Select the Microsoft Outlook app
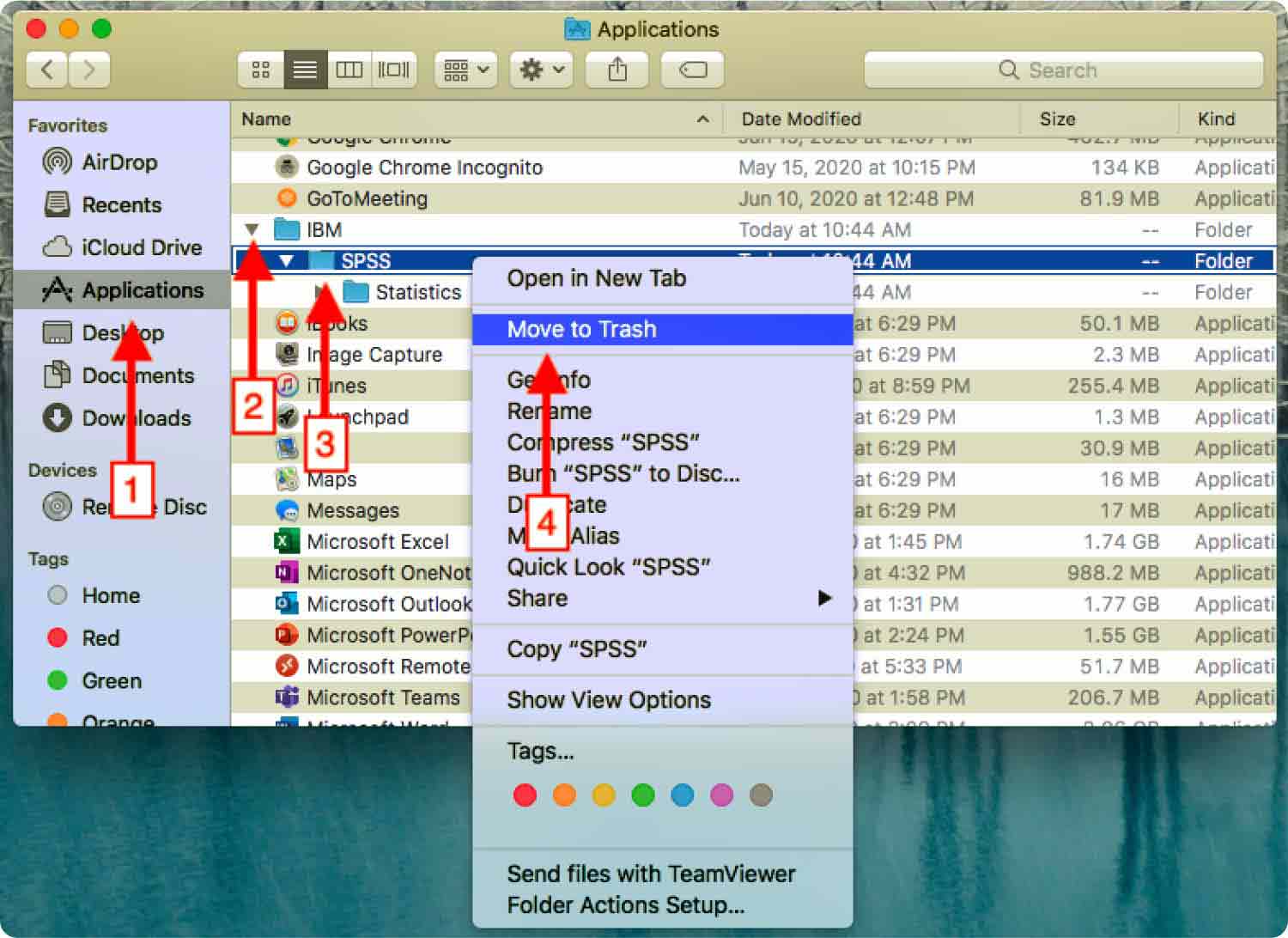 [352, 604]
